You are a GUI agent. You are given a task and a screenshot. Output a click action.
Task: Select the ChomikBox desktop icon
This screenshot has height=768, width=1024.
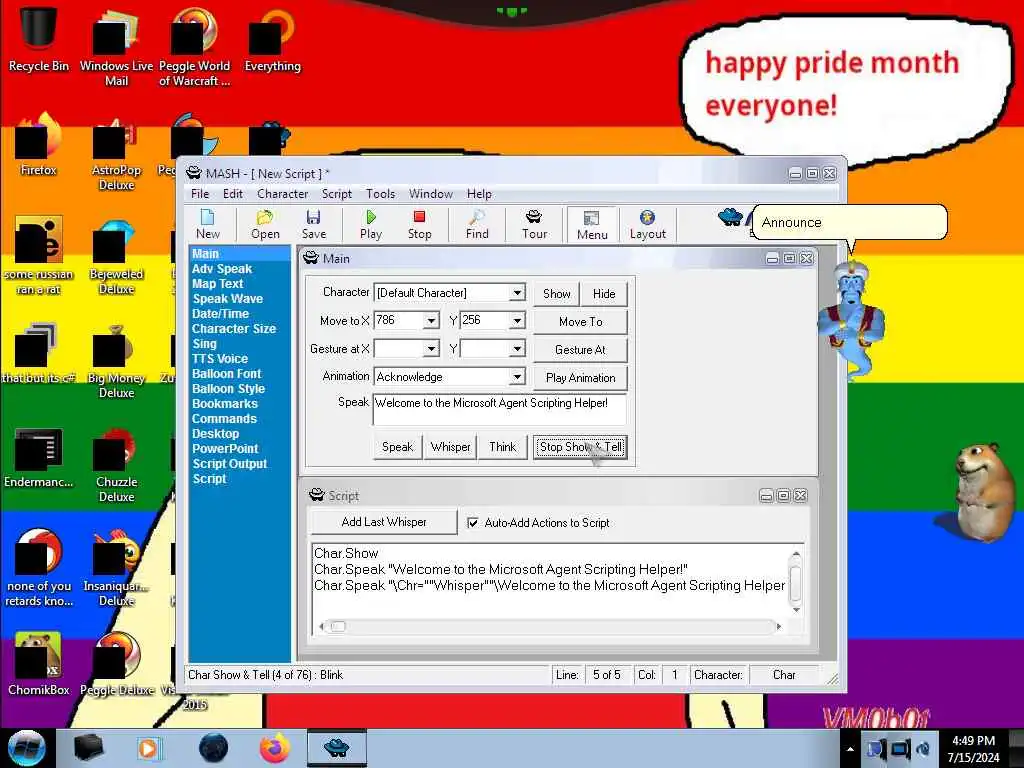point(39,664)
